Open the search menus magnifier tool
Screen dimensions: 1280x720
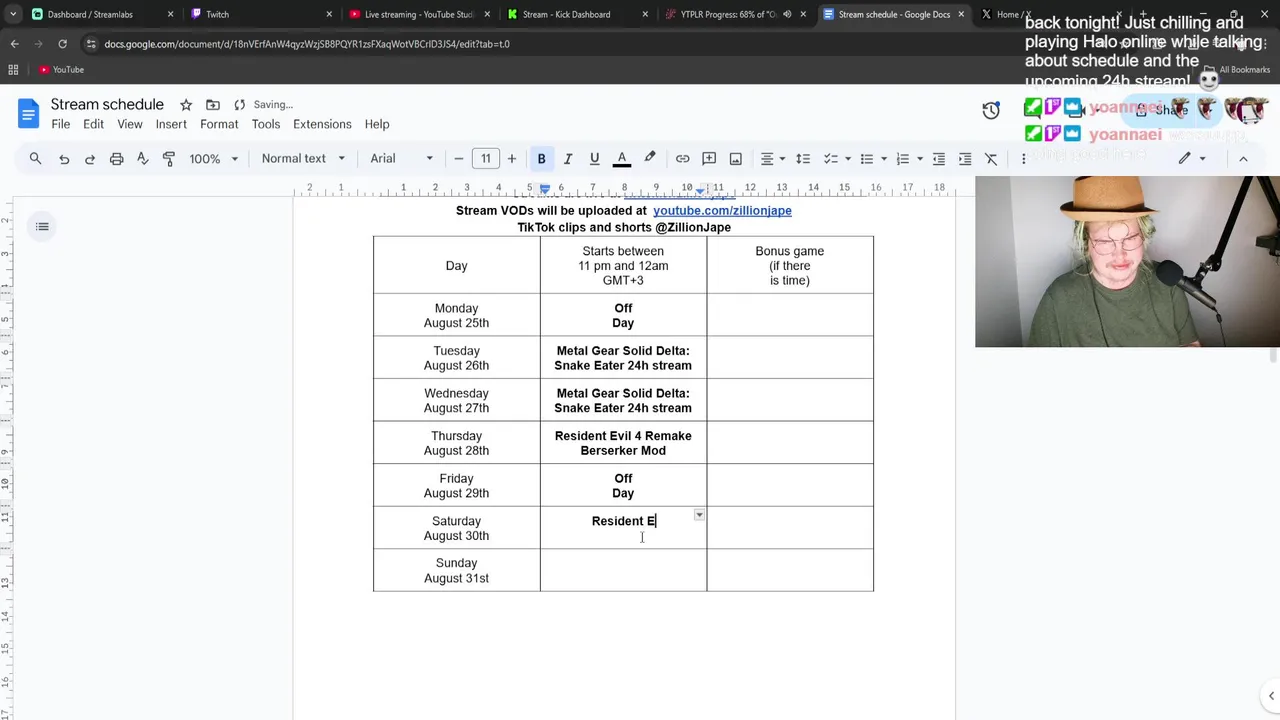[35, 158]
